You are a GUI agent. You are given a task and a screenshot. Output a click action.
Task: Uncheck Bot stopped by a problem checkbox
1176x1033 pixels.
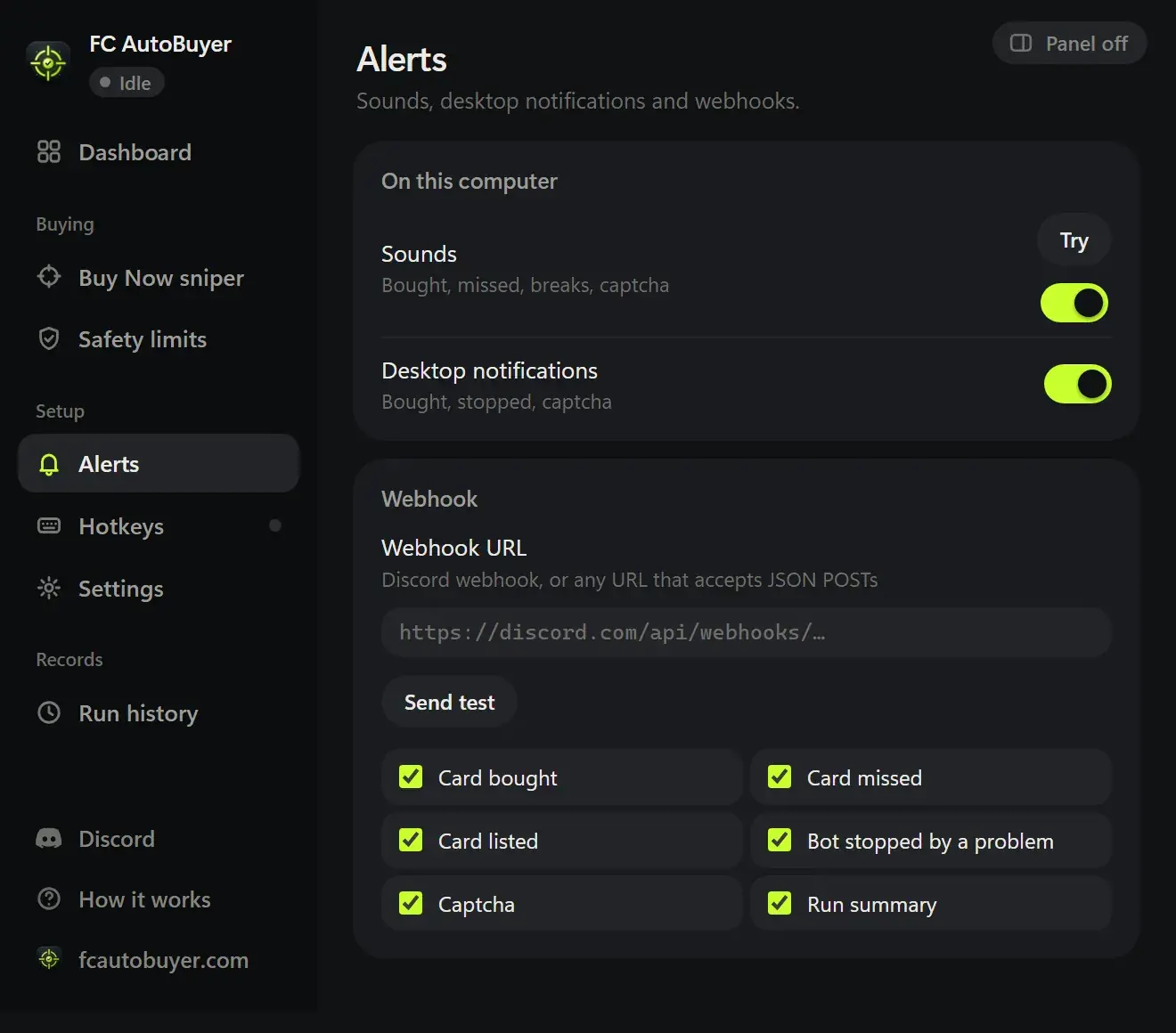780,840
